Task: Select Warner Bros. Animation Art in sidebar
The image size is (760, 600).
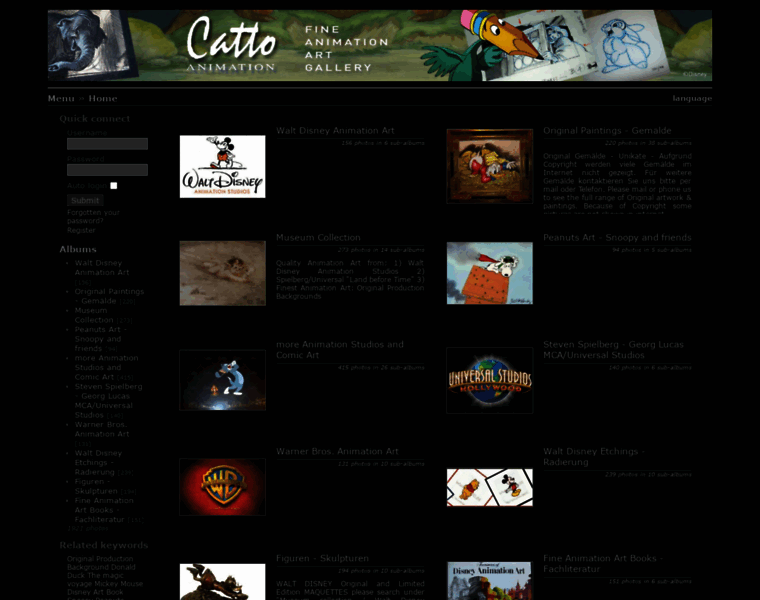Action: pos(102,429)
